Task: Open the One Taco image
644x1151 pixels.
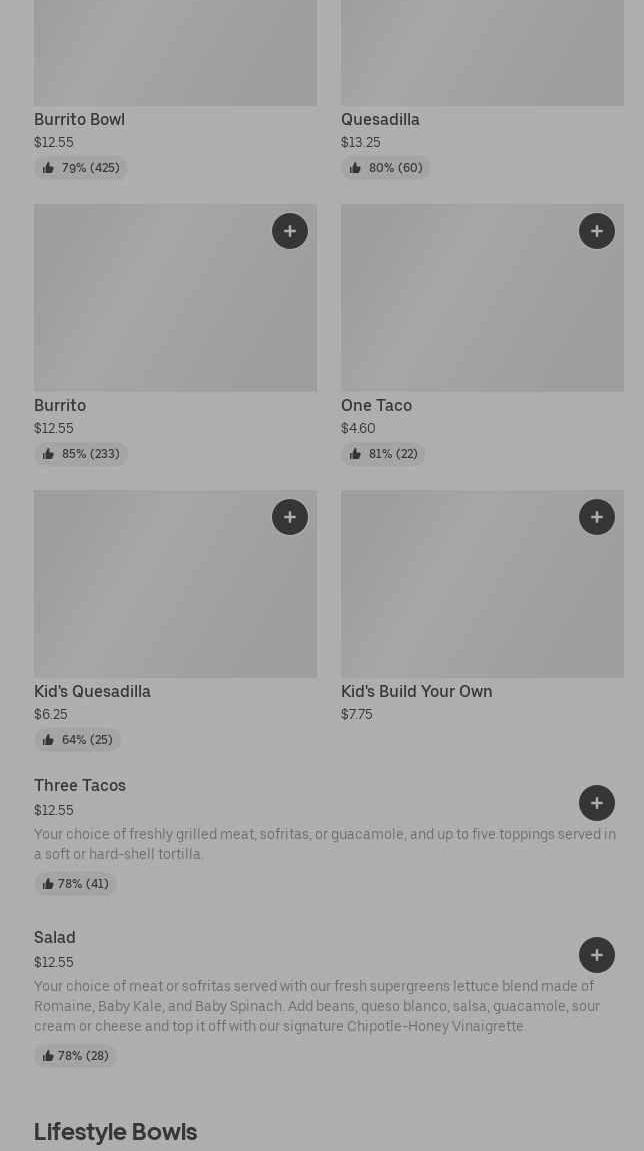Action: point(482,298)
